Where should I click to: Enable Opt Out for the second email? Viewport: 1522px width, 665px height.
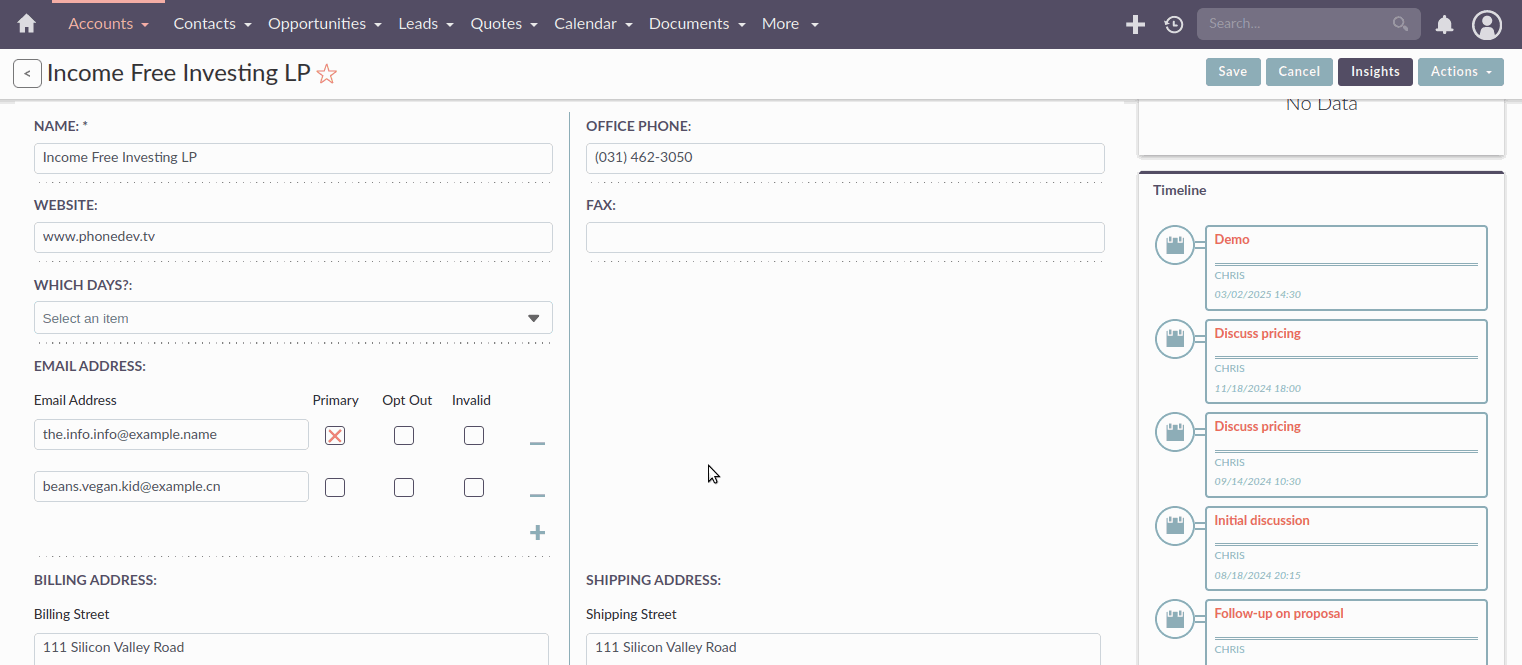(403, 487)
